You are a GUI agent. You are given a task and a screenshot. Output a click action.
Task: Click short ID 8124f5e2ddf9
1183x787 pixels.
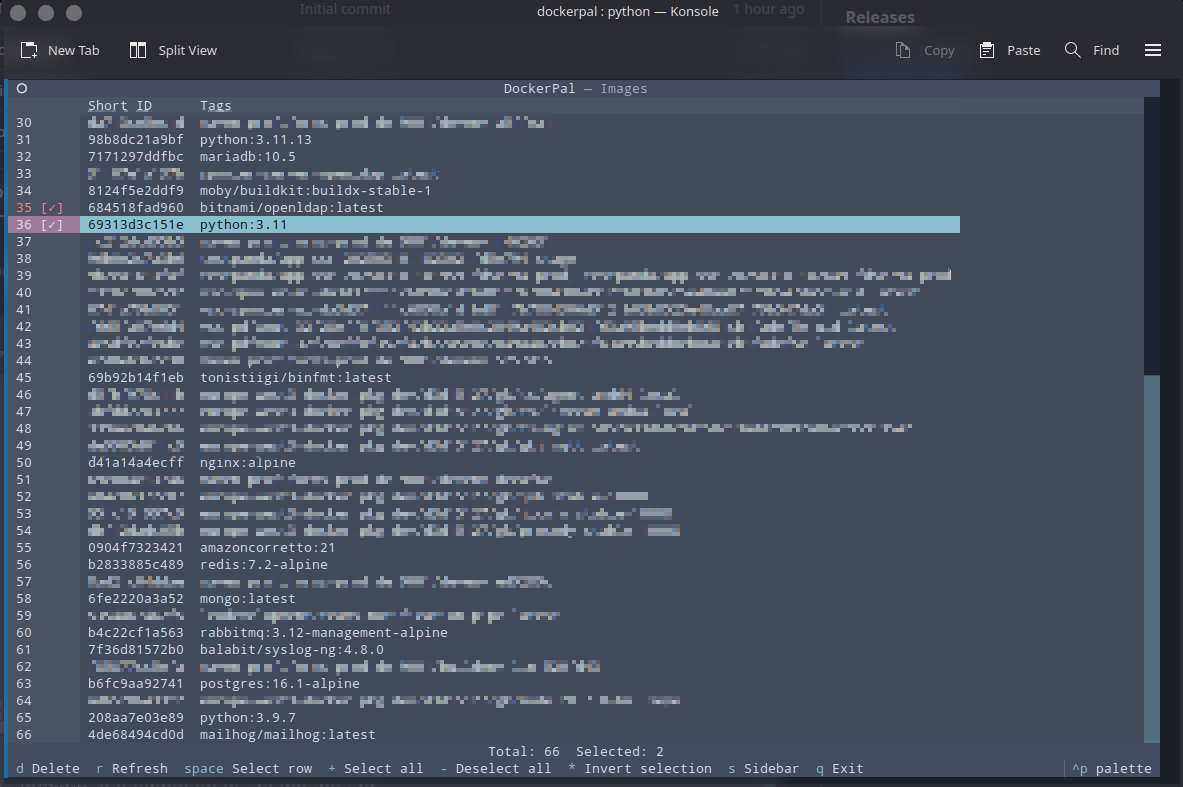click(136, 191)
